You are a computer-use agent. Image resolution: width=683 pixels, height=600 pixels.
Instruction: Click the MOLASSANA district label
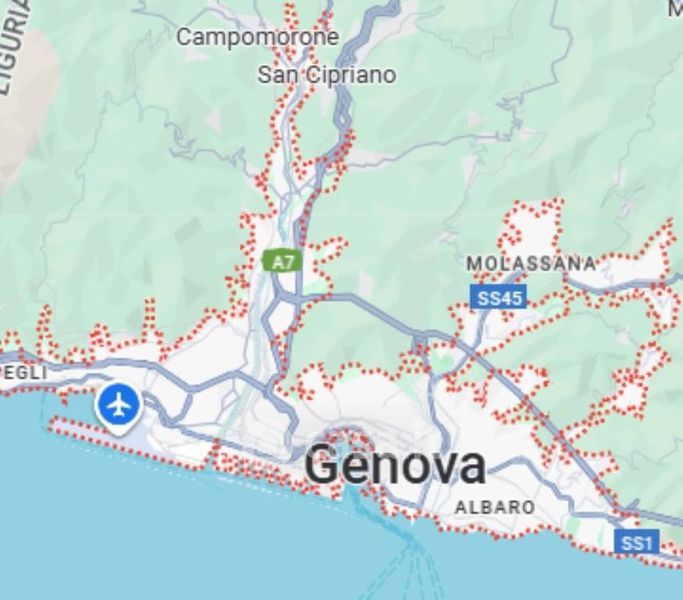click(x=531, y=264)
